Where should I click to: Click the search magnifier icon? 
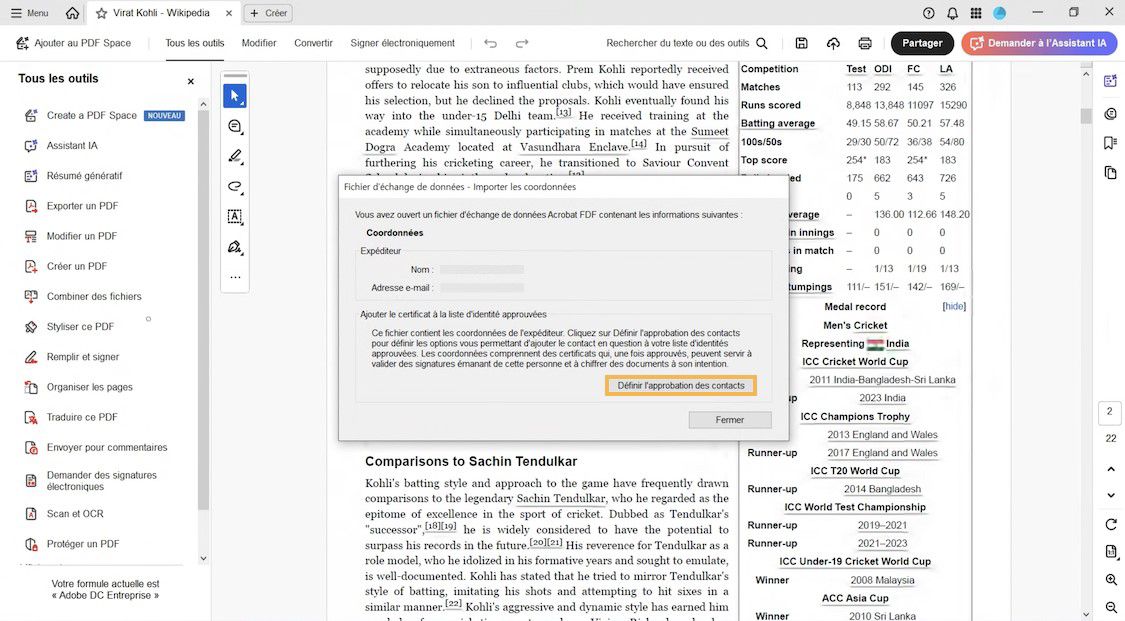point(762,43)
